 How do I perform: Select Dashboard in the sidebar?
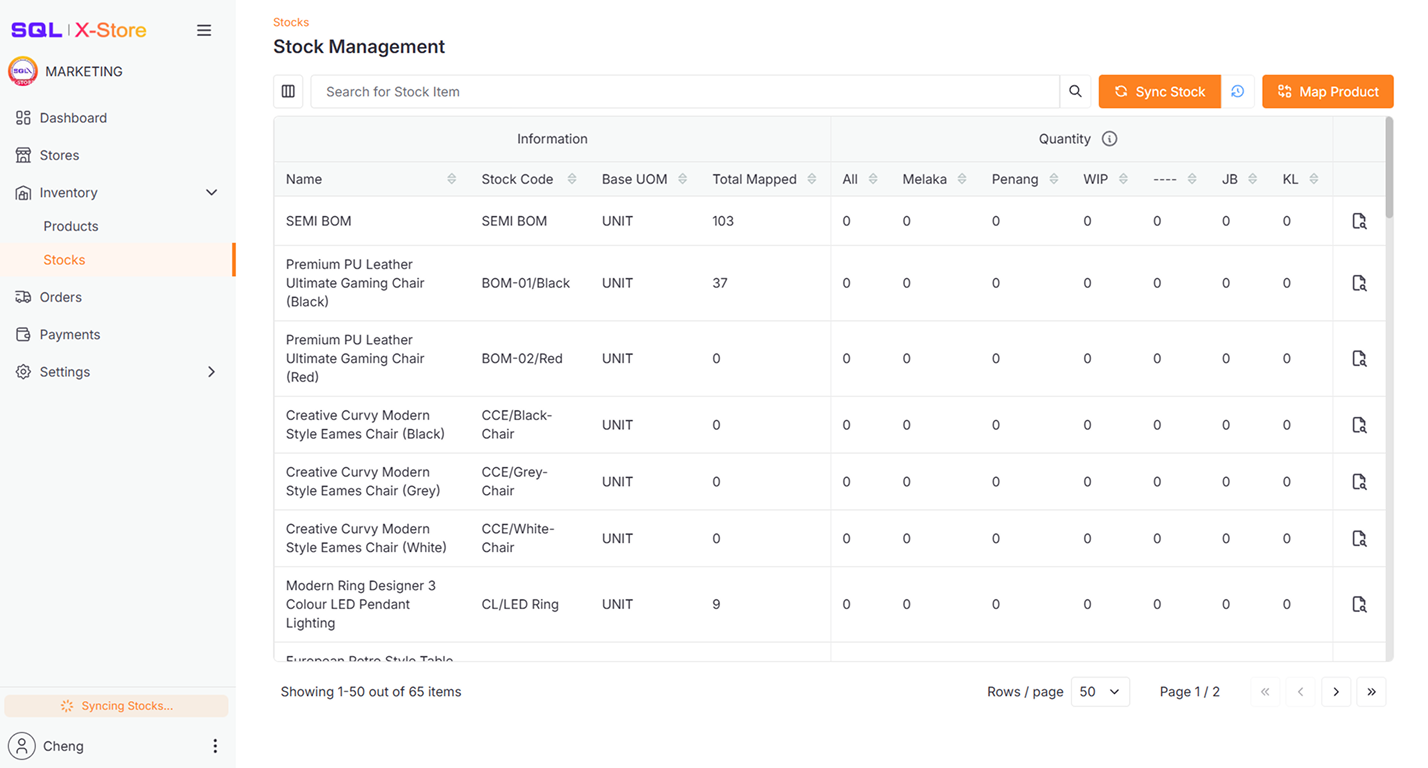pos(72,117)
